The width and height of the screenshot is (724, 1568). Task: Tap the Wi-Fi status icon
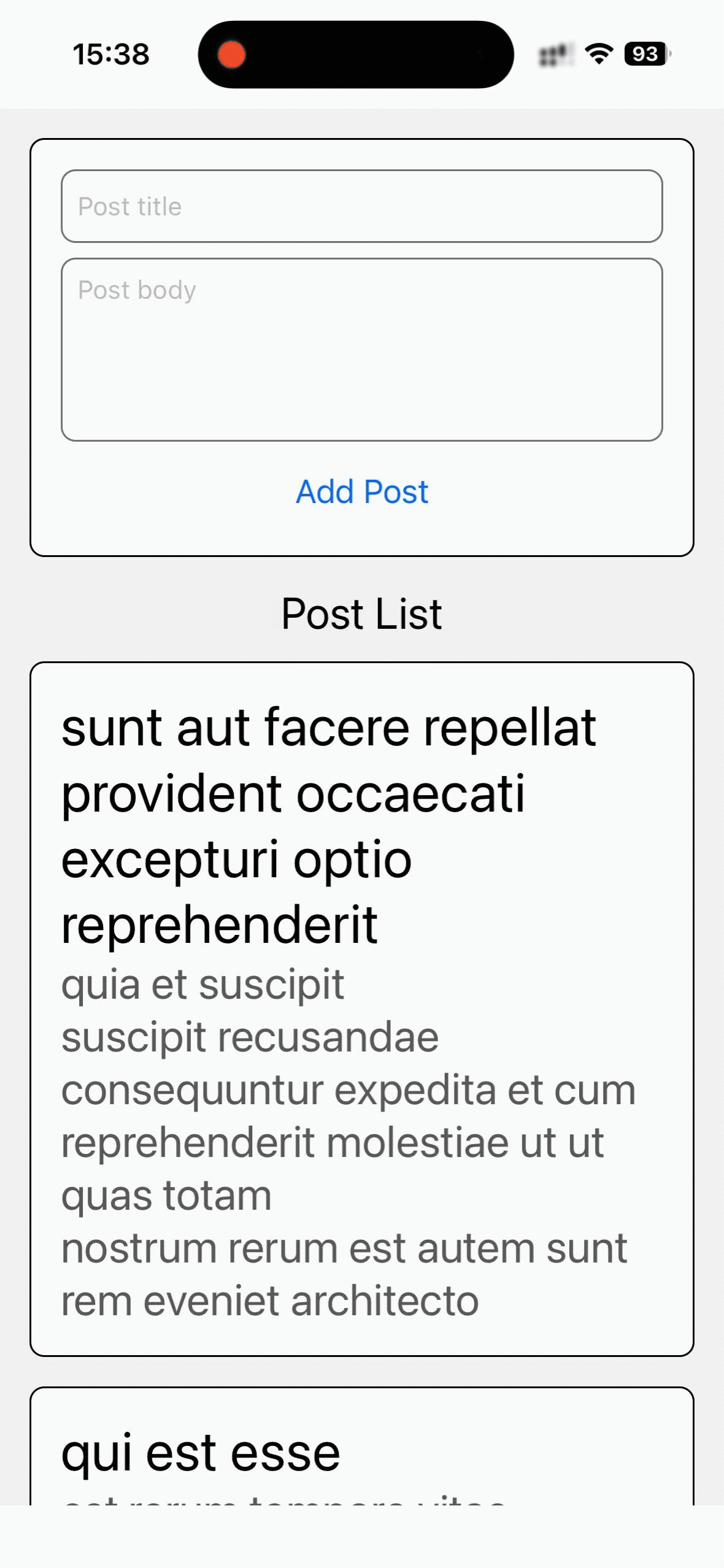tap(599, 54)
